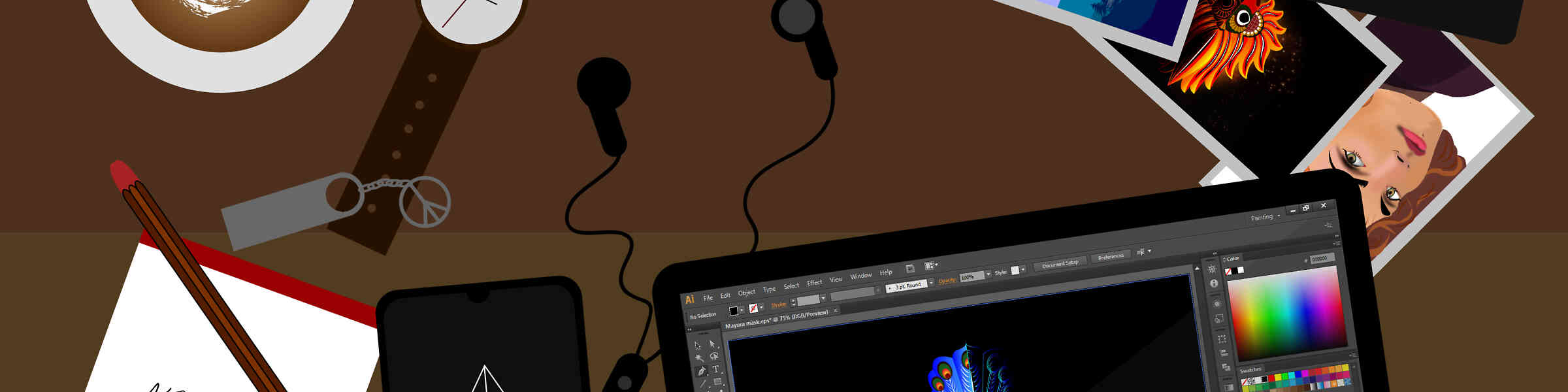Open the Edit menu

coord(725,295)
